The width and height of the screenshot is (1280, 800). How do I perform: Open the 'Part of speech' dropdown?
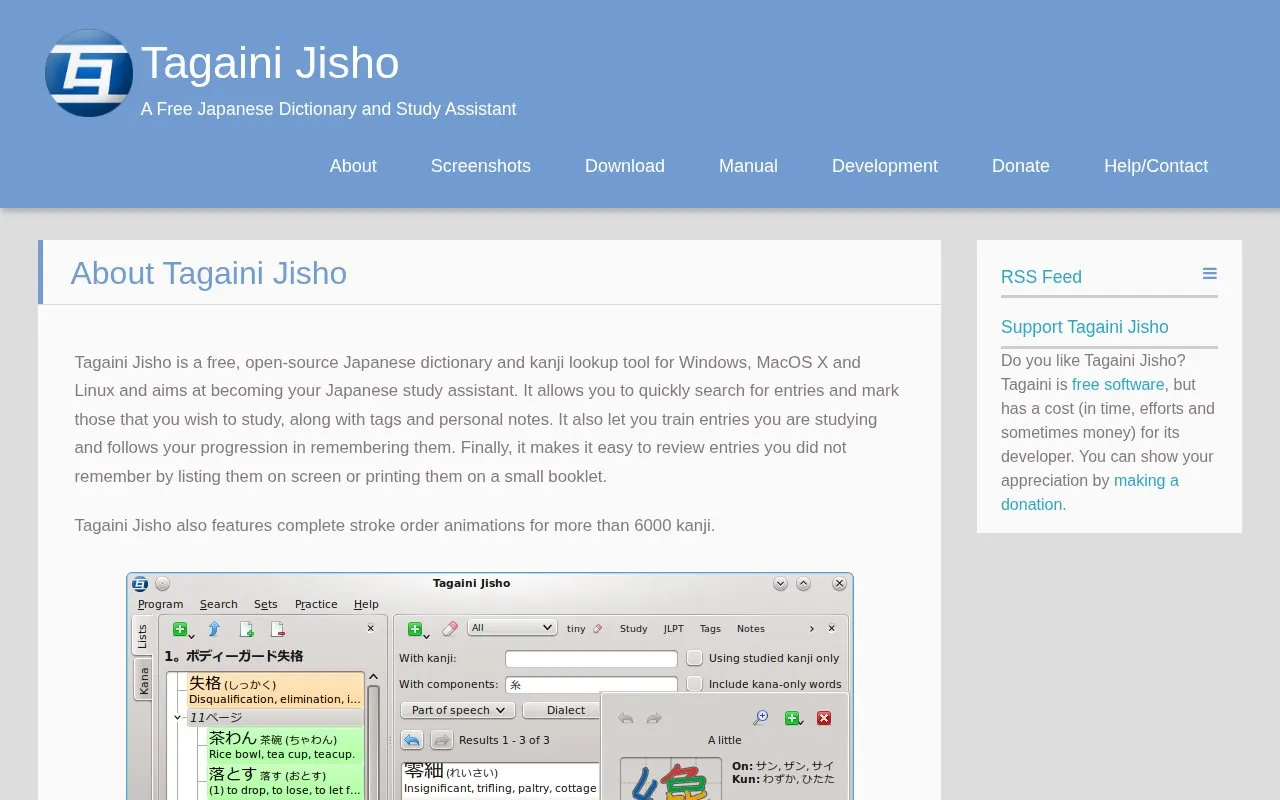point(458,710)
